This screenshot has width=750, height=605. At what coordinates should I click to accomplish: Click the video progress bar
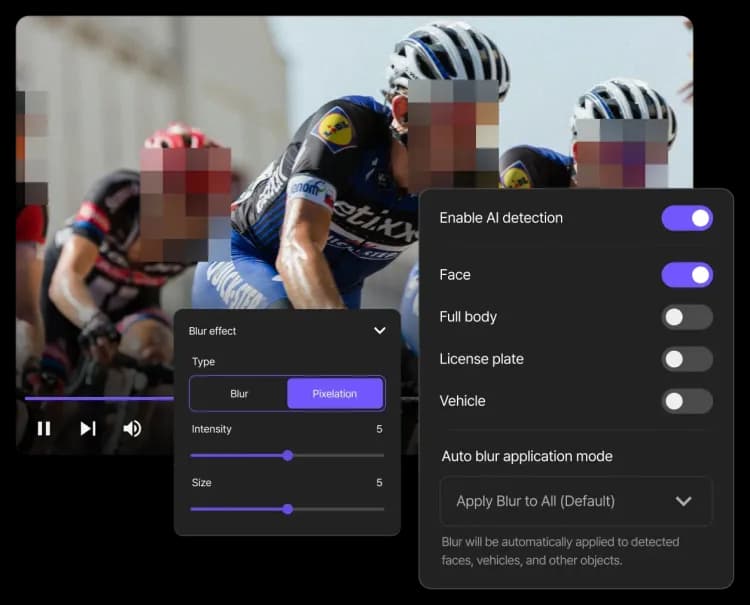pyautogui.click(x=100, y=398)
